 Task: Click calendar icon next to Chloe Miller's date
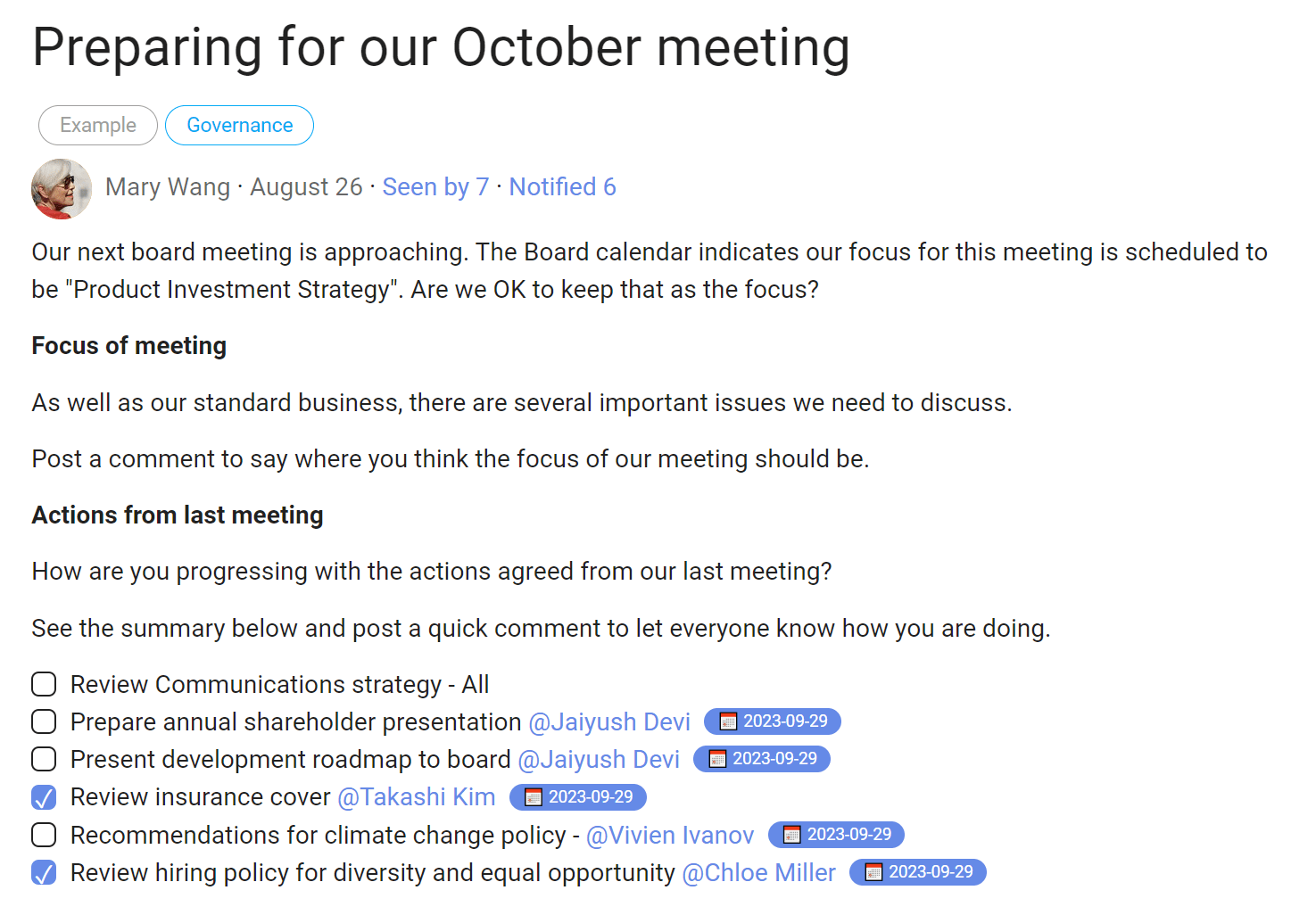[873, 872]
